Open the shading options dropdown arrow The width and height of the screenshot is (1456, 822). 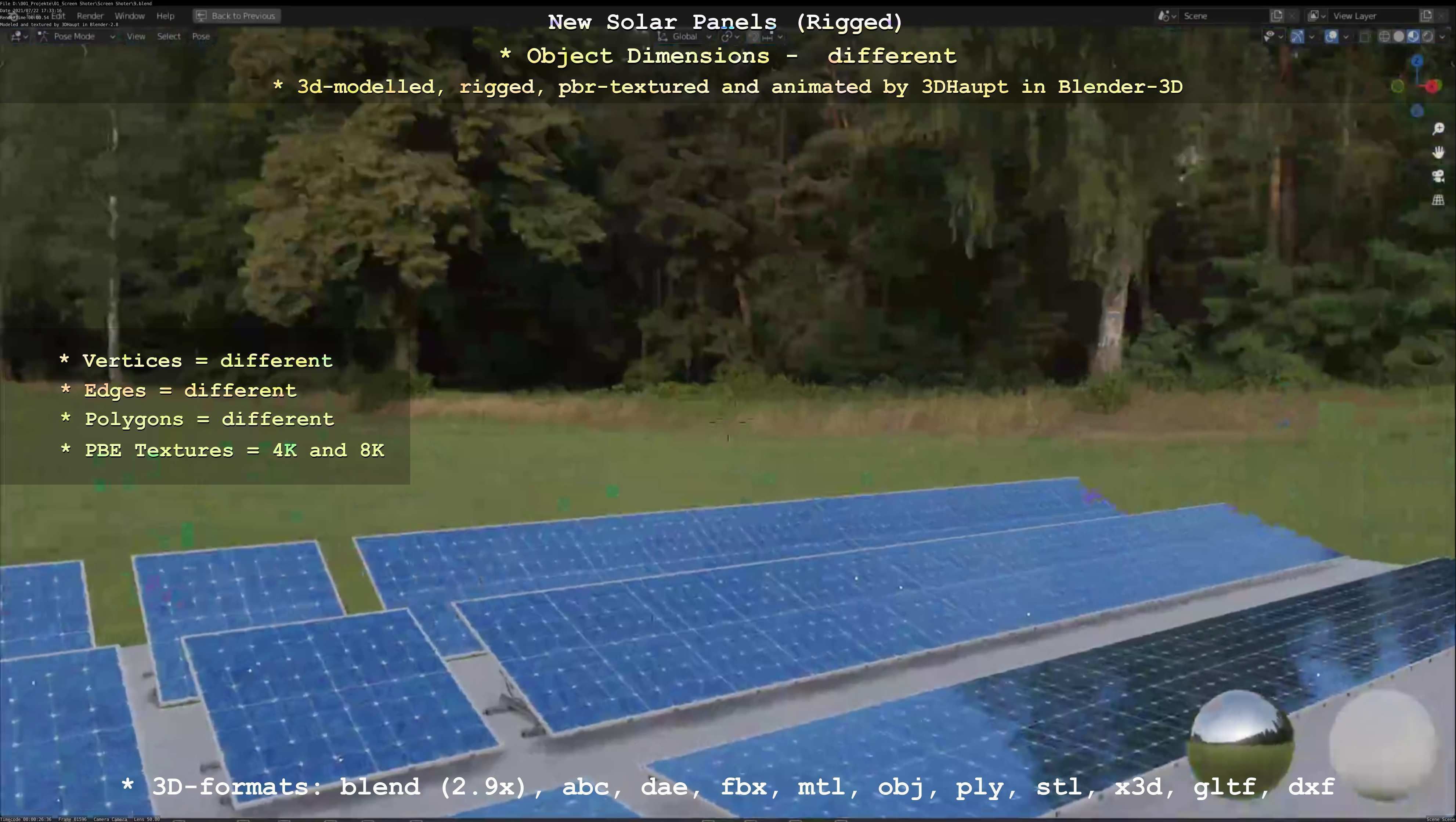tap(1442, 37)
